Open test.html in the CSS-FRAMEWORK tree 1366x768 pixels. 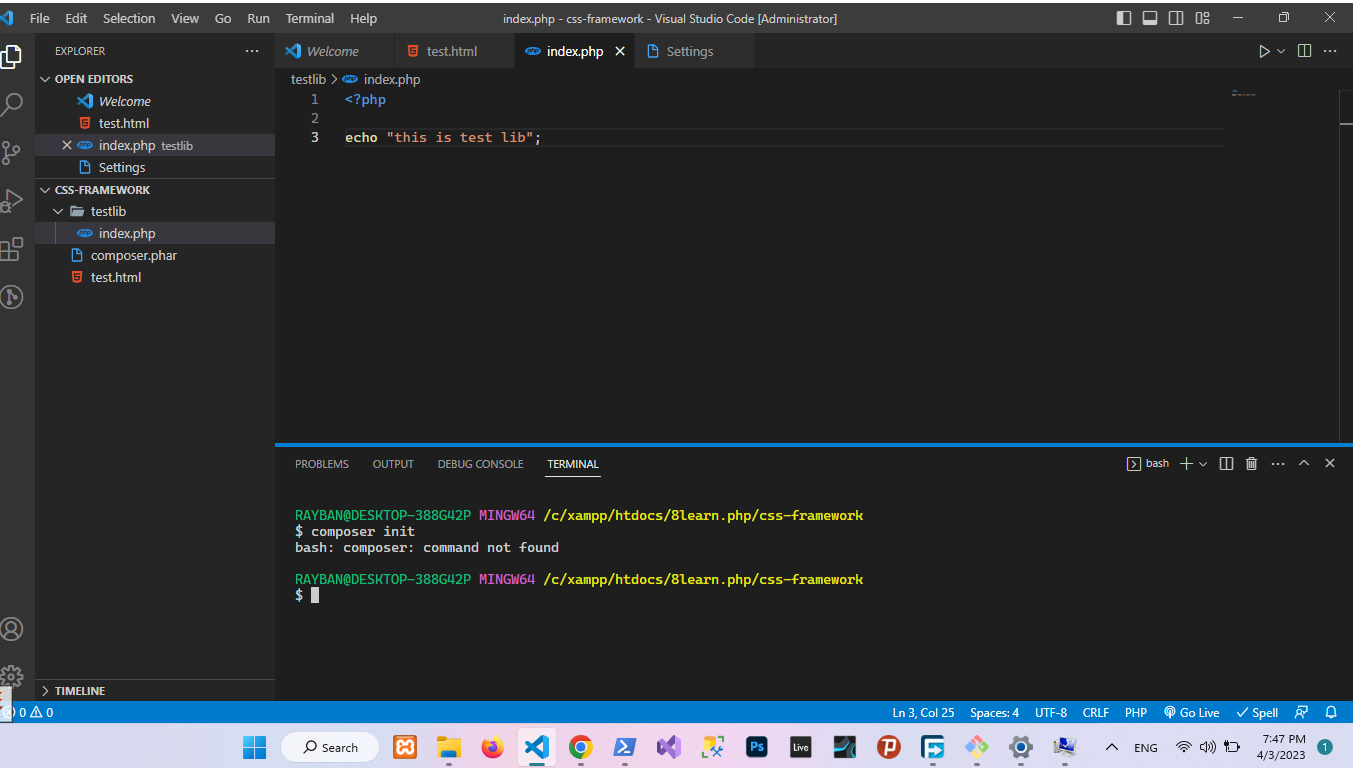155,278
